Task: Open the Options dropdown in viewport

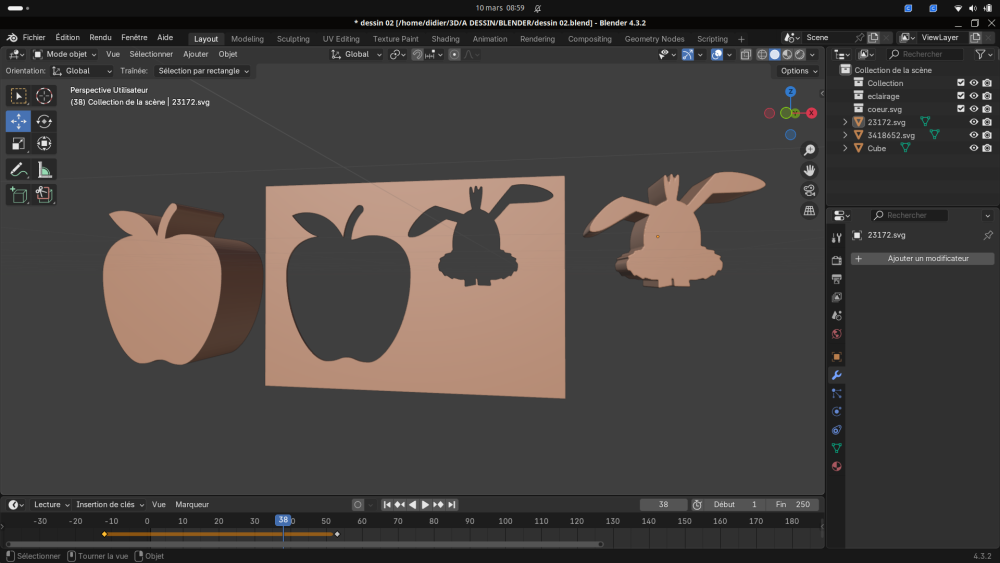Action: pyautogui.click(x=798, y=71)
